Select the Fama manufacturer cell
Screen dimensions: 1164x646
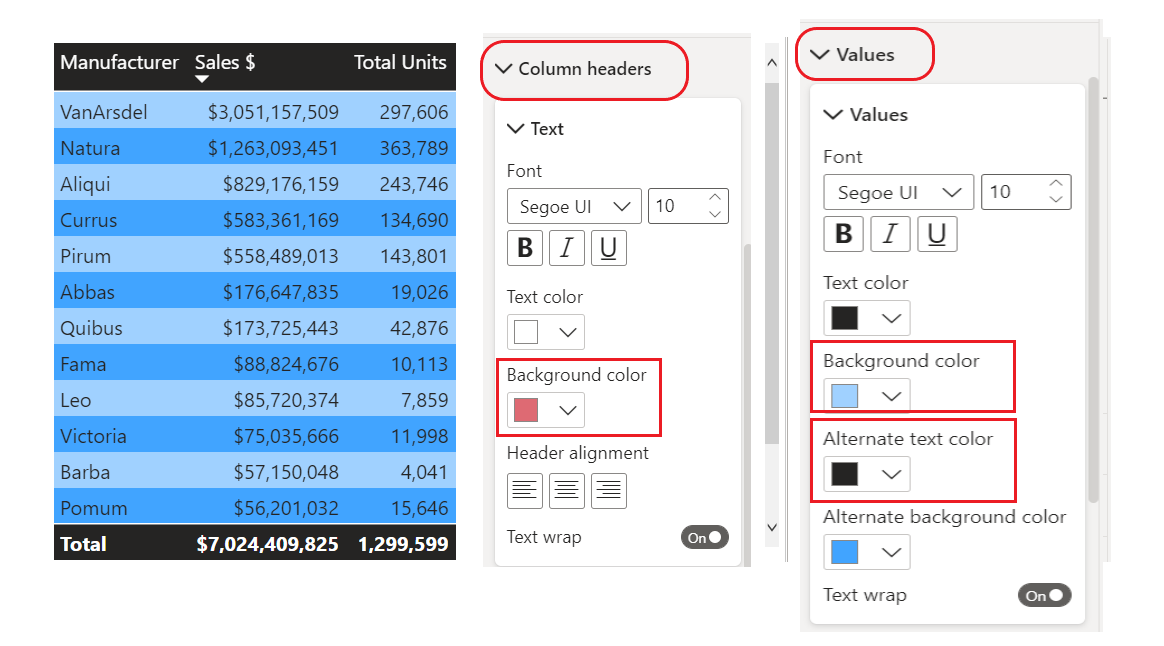(83, 364)
